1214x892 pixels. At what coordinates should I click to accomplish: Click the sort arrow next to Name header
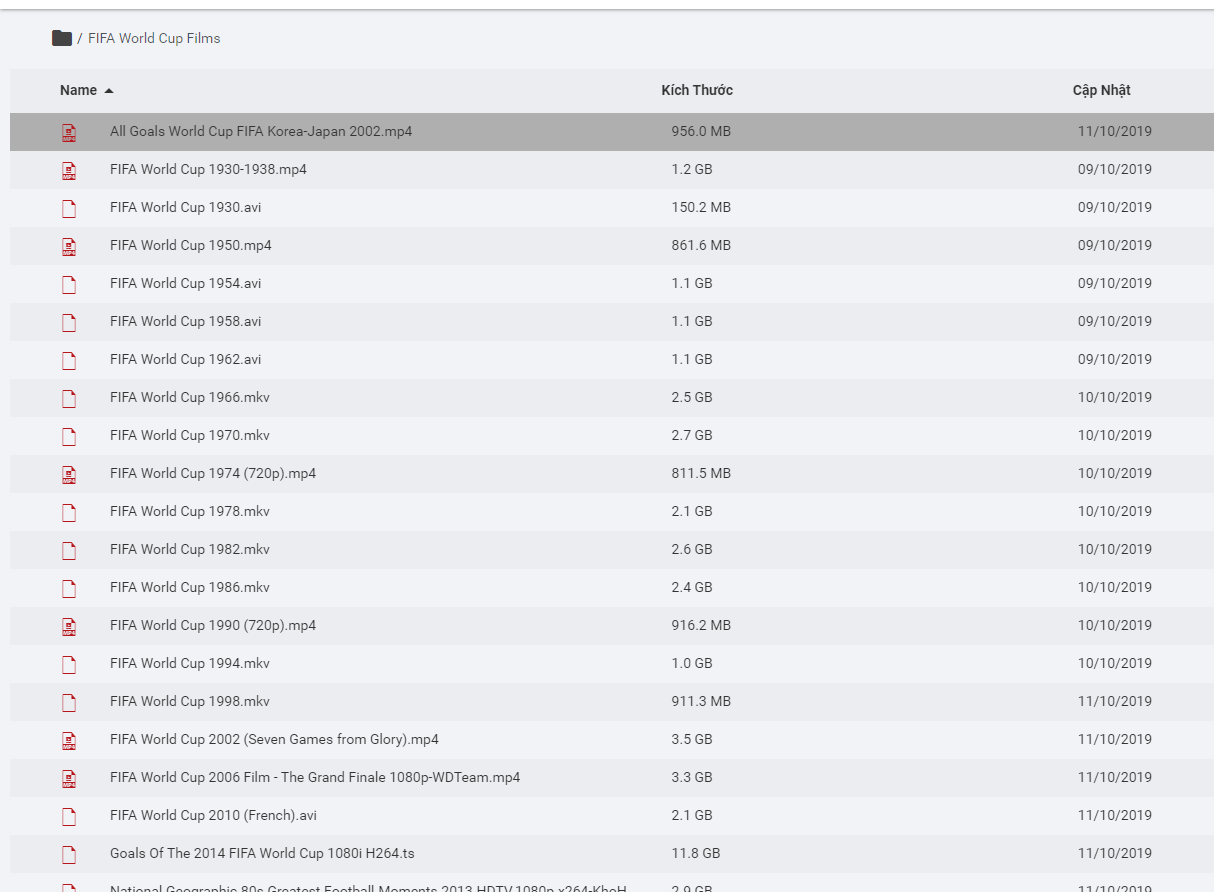click(x=109, y=91)
